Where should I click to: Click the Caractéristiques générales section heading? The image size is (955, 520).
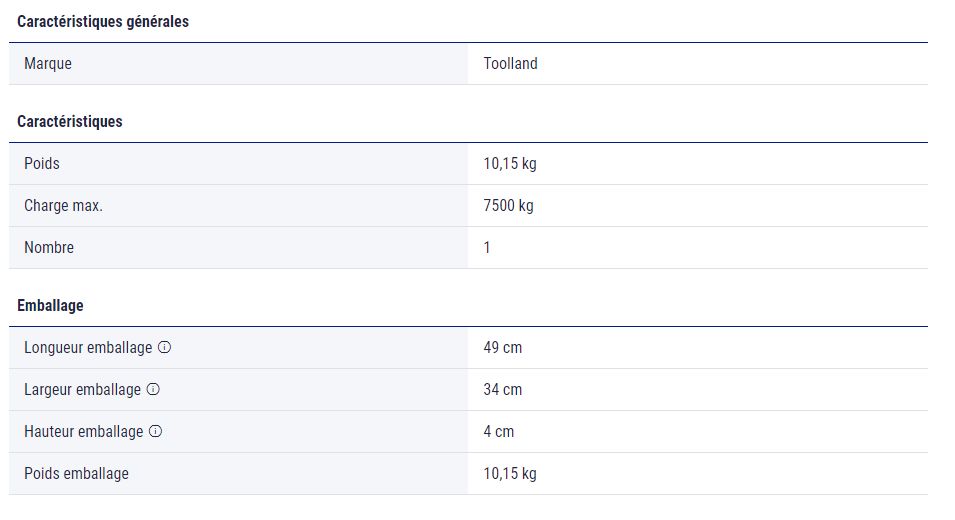(103, 22)
